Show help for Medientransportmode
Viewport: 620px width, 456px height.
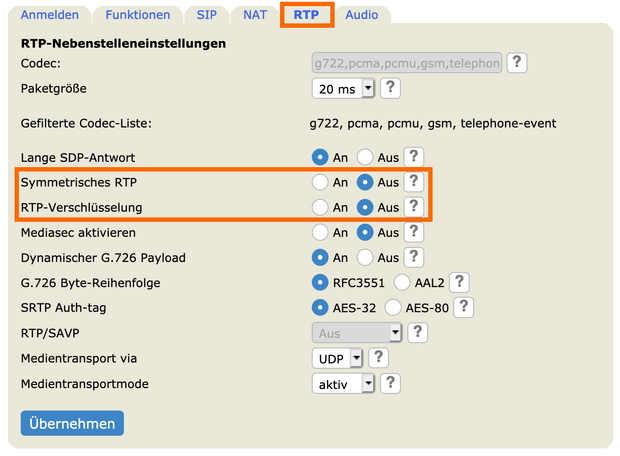click(391, 382)
